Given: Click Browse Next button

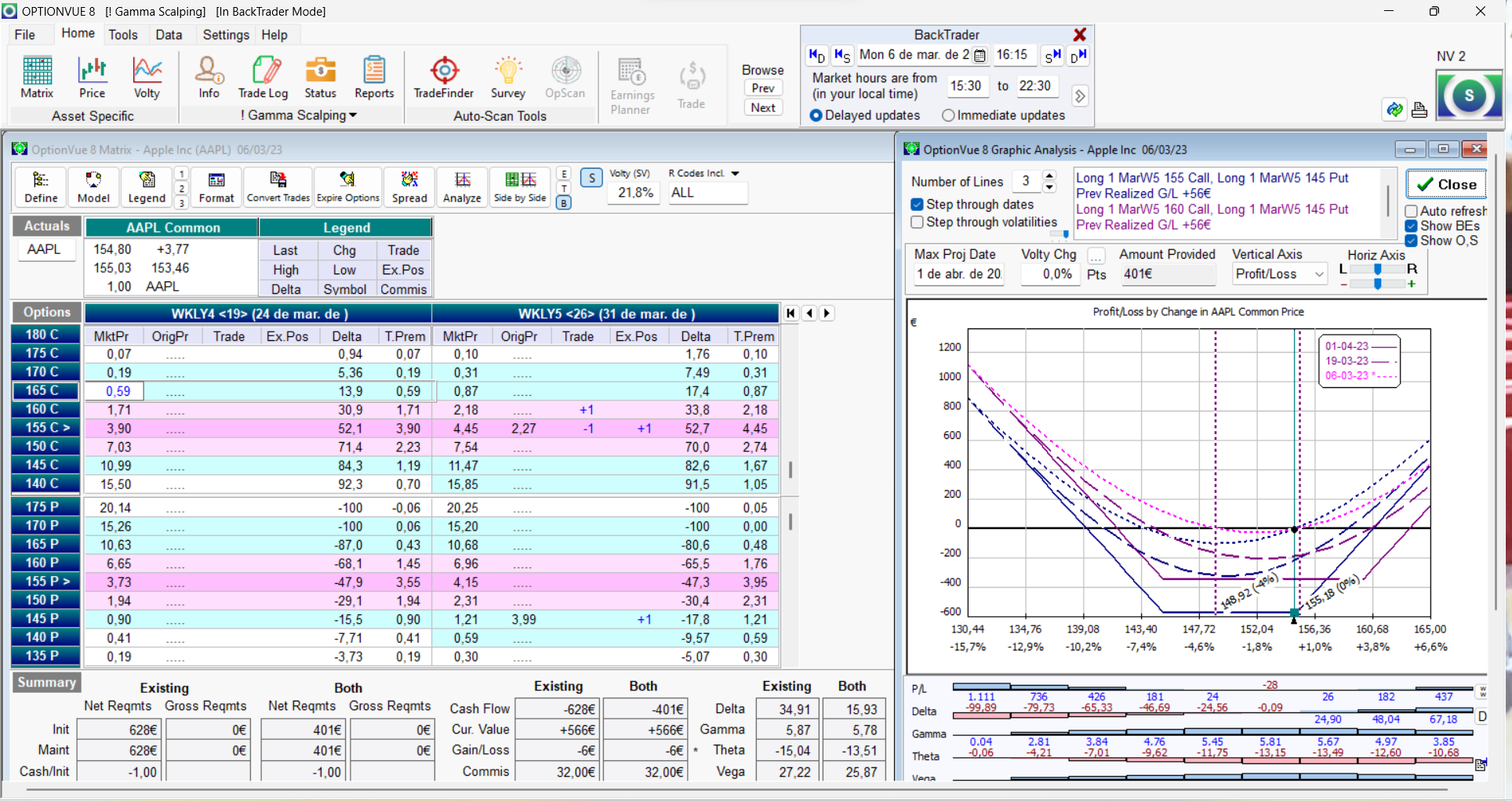Looking at the screenshot, I should pyautogui.click(x=763, y=107).
